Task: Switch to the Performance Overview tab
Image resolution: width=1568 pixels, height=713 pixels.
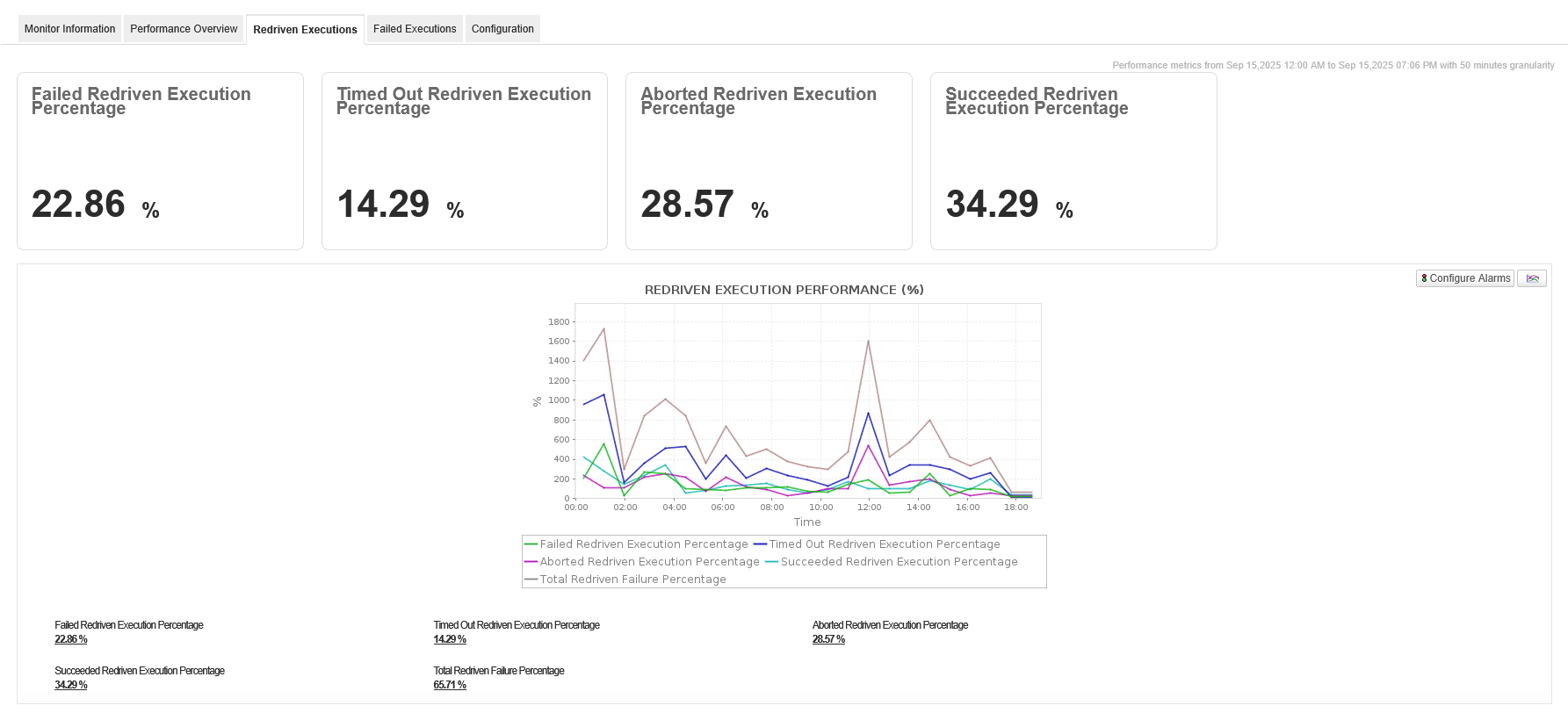Action: (184, 29)
